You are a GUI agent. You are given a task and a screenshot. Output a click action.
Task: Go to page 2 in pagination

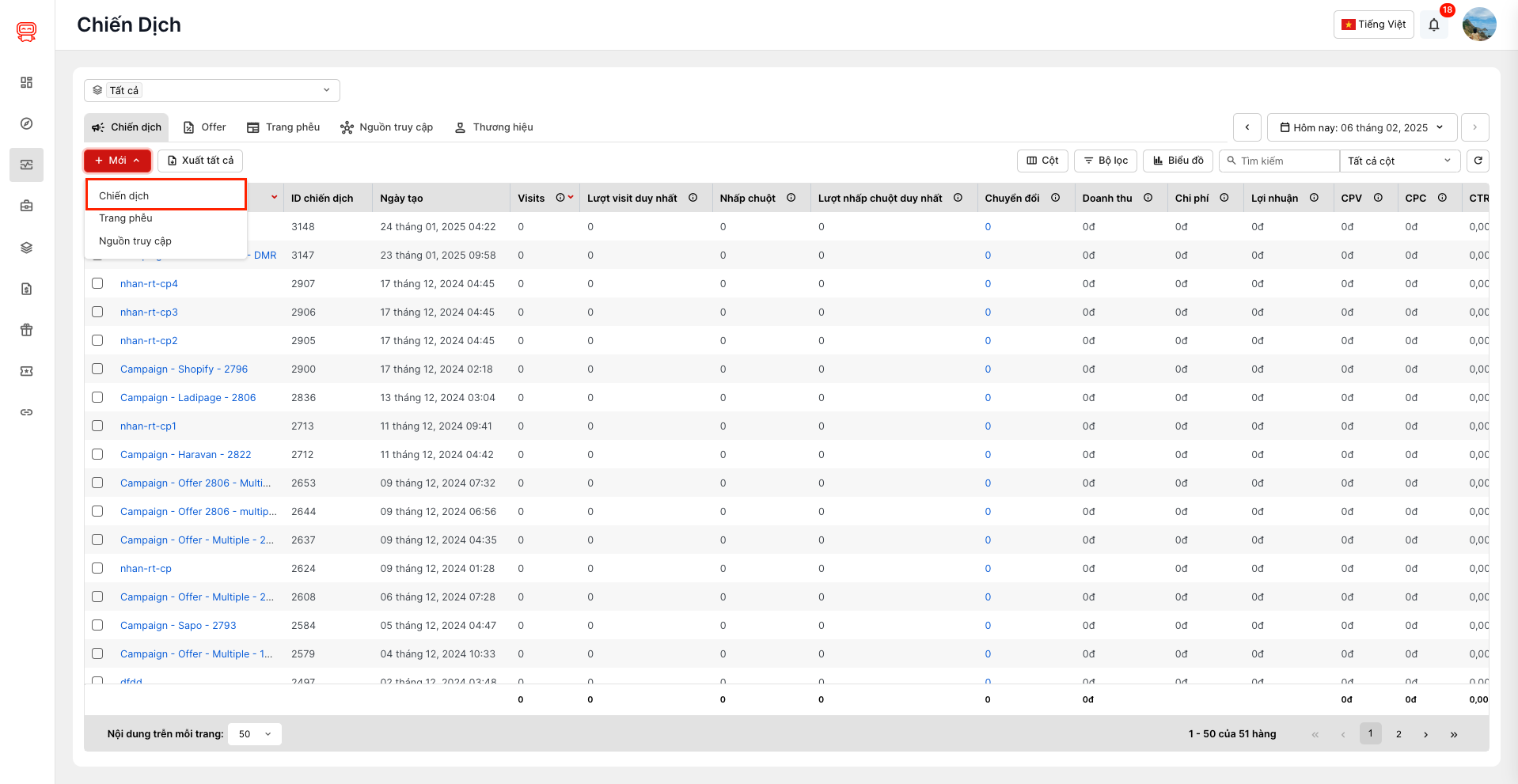coord(1398,734)
